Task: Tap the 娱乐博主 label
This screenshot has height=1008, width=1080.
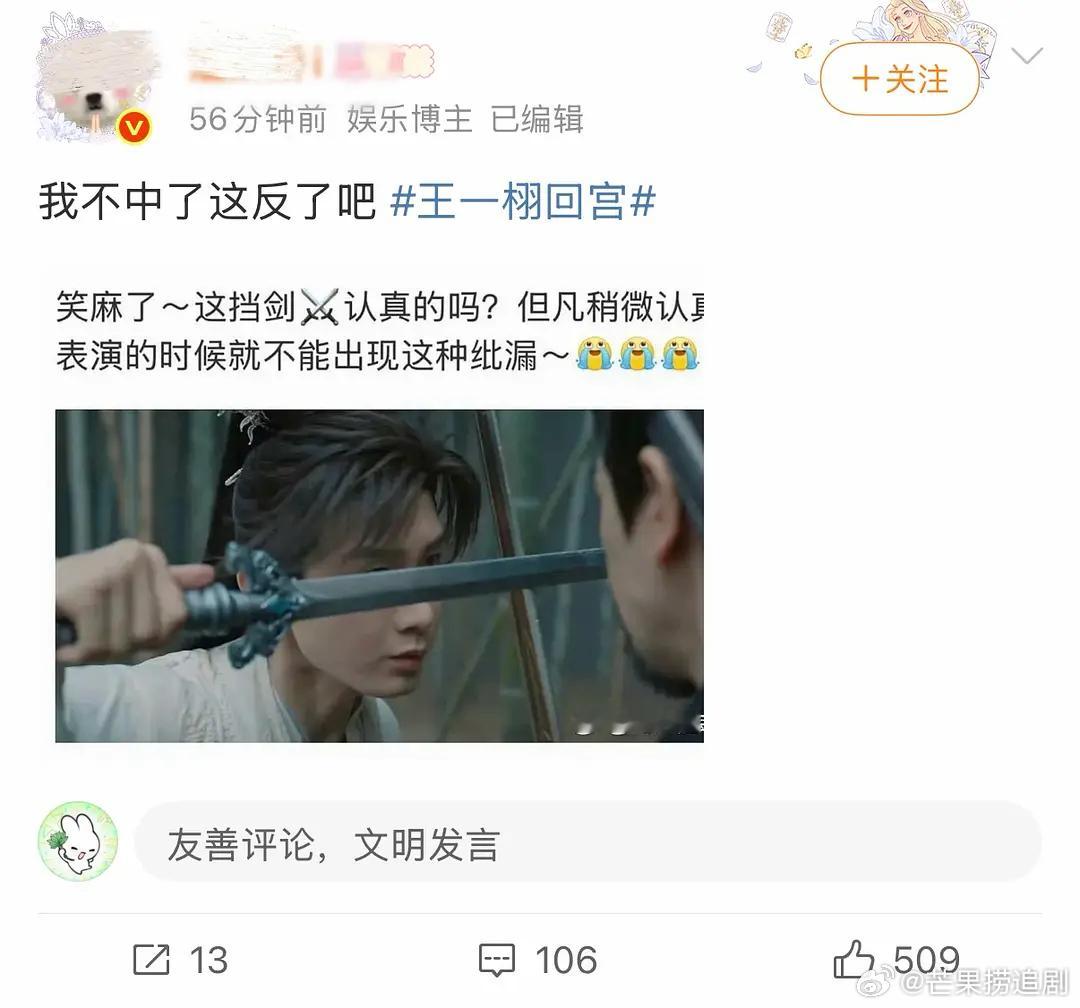Action: click(x=409, y=119)
